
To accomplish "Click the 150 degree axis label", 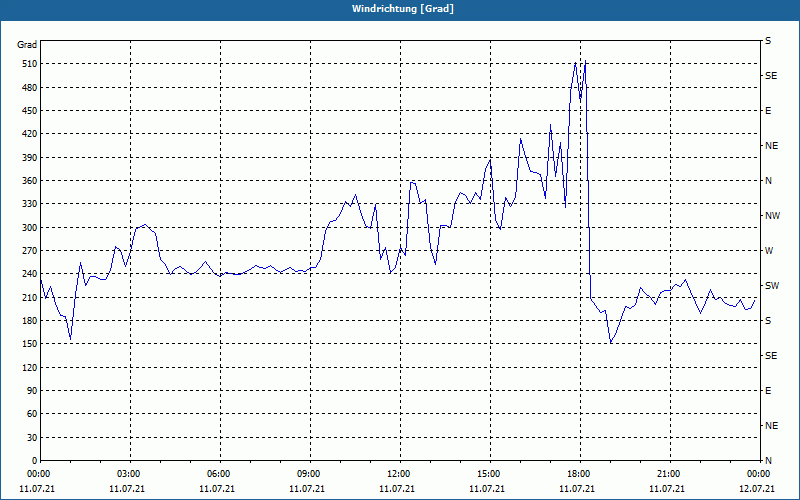I will tap(31, 344).
